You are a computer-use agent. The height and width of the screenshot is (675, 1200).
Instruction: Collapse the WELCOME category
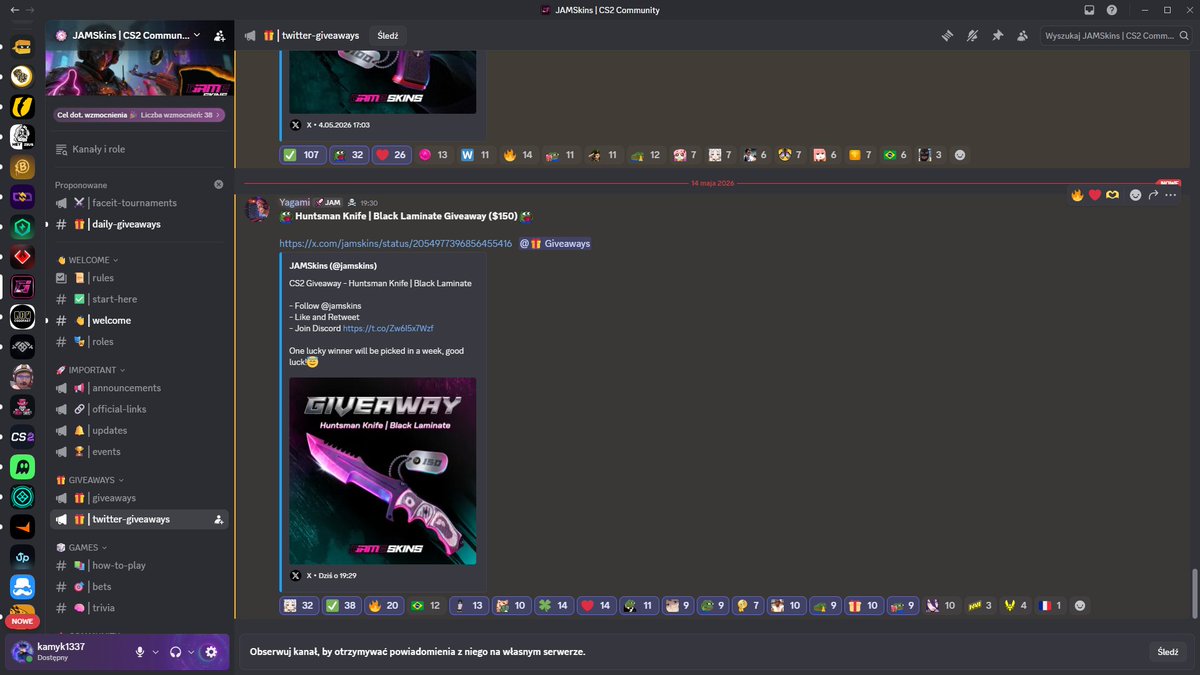[x=87, y=260]
